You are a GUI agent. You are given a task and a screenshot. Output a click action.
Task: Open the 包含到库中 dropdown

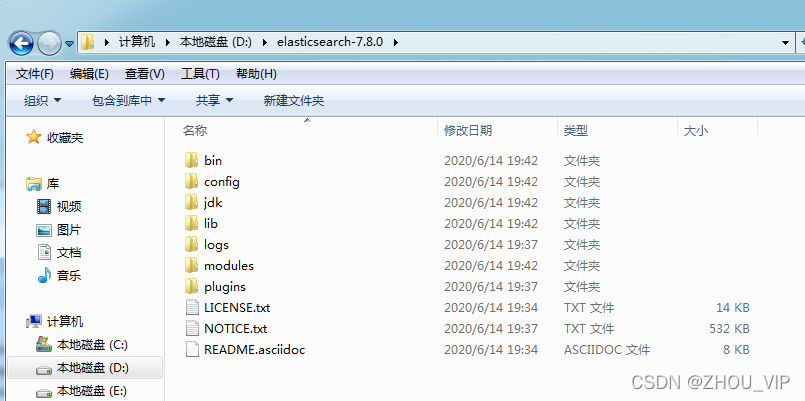click(x=128, y=101)
